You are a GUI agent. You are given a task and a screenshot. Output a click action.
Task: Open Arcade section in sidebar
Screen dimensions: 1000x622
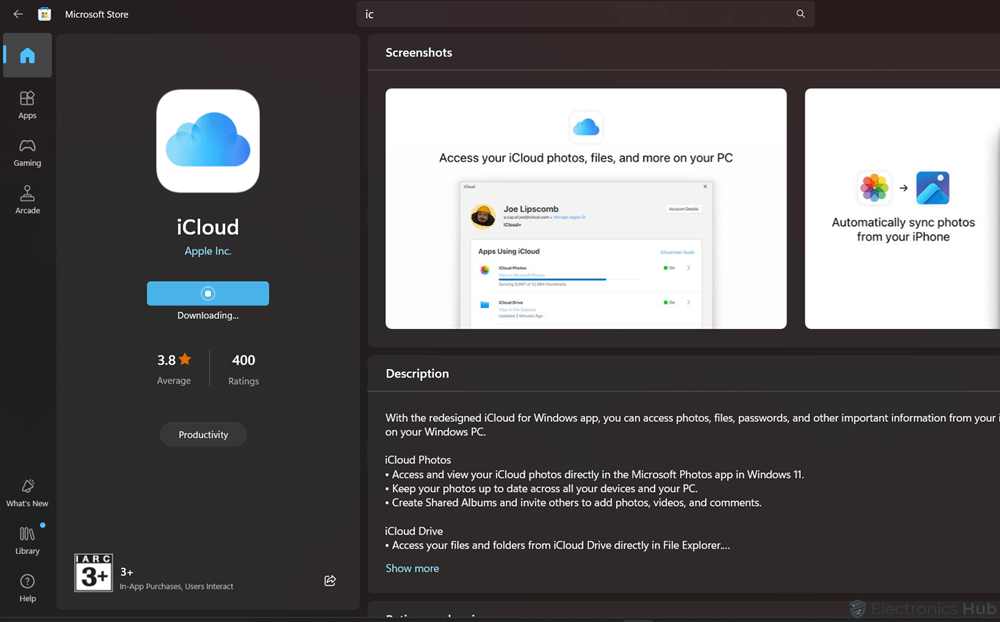pyautogui.click(x=27, y=199)
